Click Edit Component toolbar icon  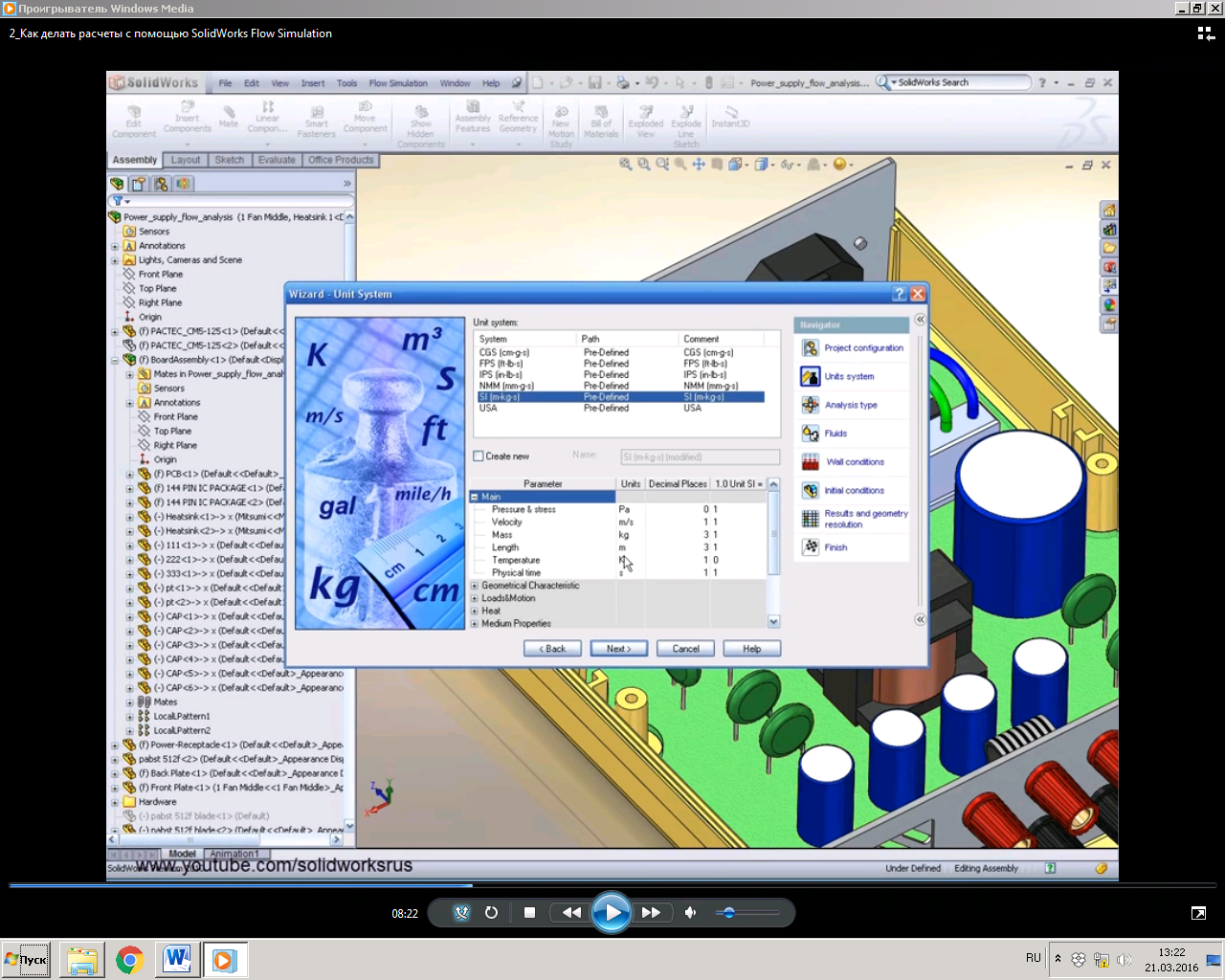134,122
